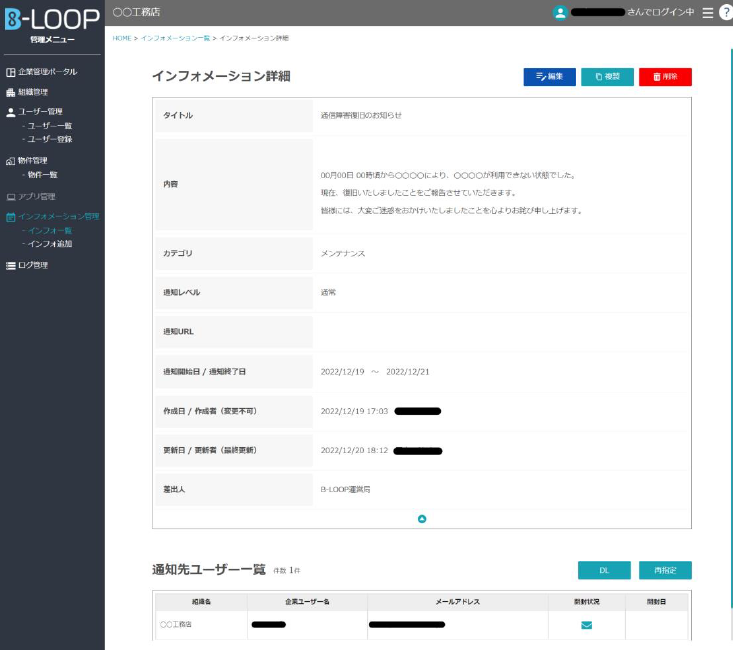
Task: Select ユーザー登録 from sidebar menu
Action: [50, 139]
